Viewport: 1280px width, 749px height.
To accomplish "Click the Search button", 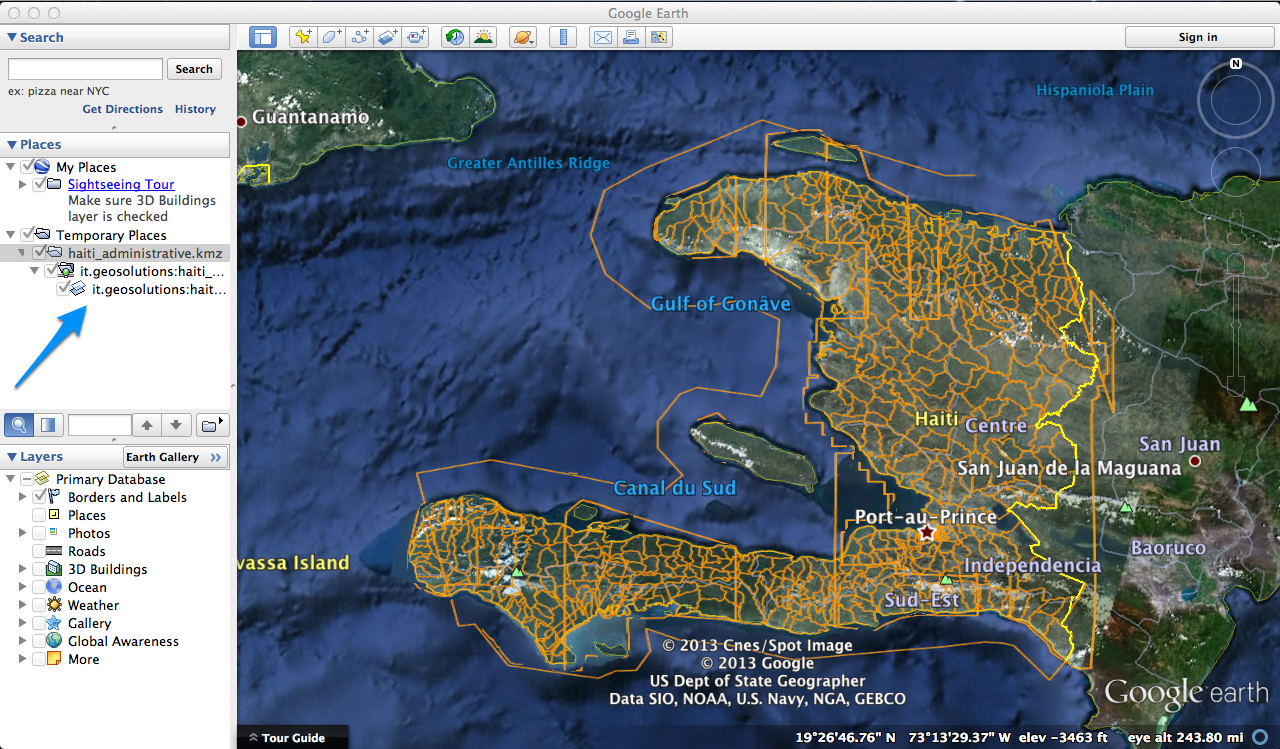I will tap(194, 69).
